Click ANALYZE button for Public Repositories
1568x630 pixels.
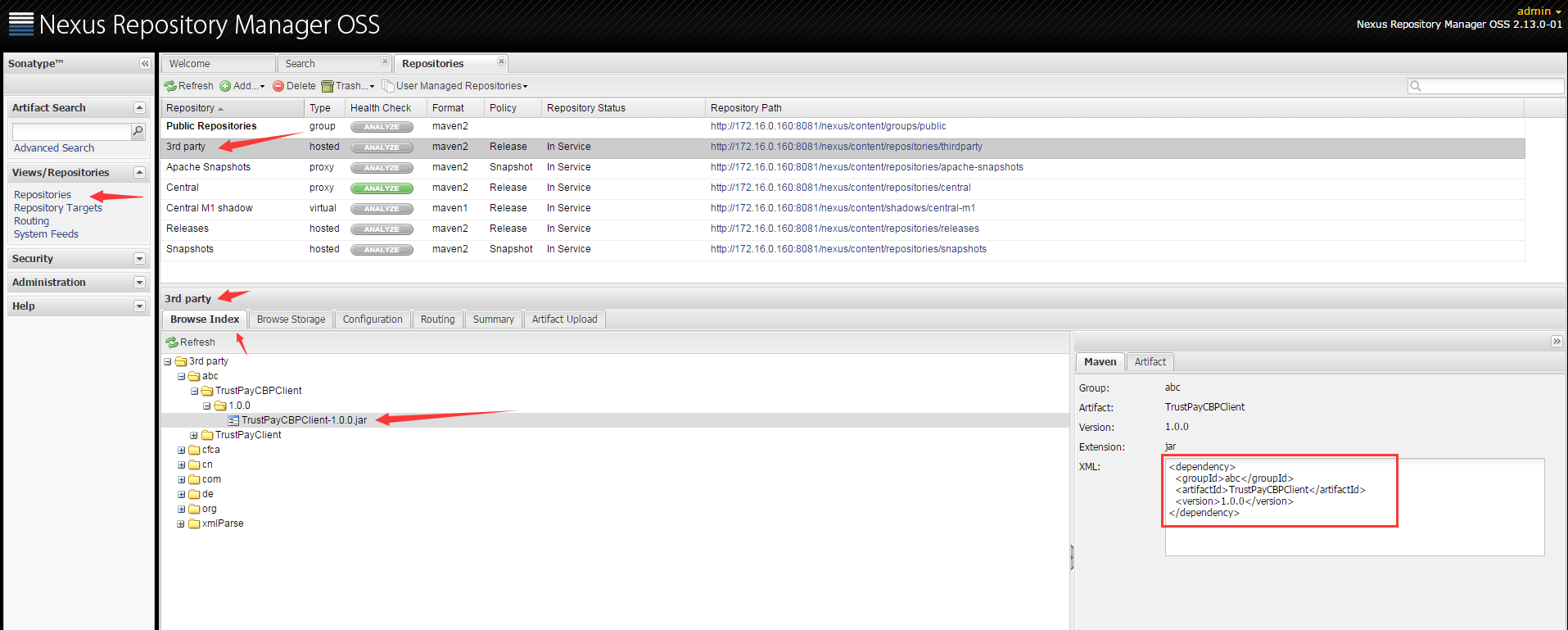[x=382, y=127]
